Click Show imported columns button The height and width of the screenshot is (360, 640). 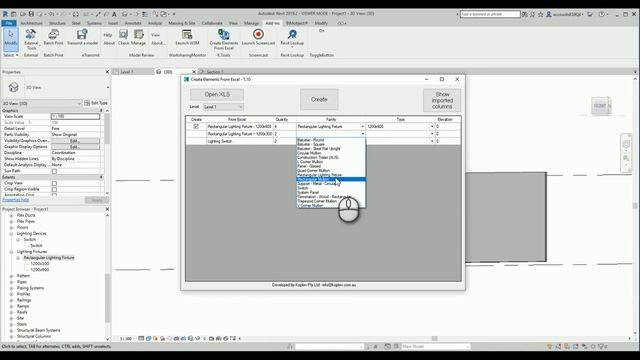tap(442, 100)
